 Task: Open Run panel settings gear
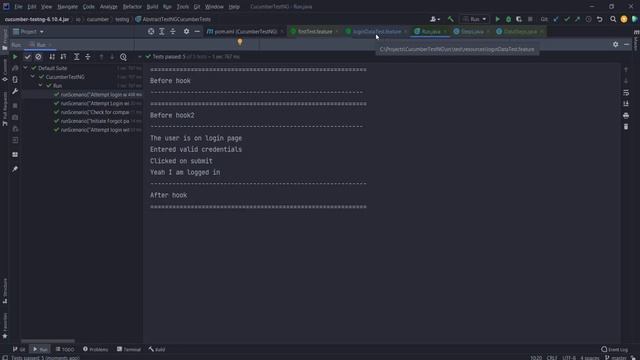click(x=616, y=44)
